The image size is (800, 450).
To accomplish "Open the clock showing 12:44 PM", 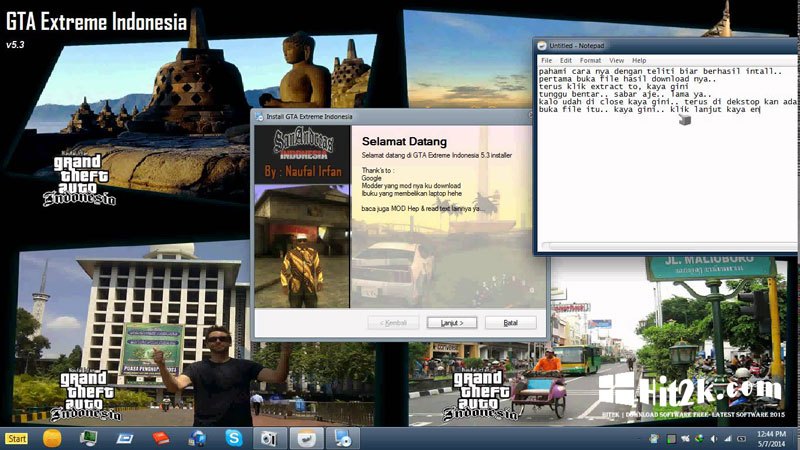I will point(771,439).
